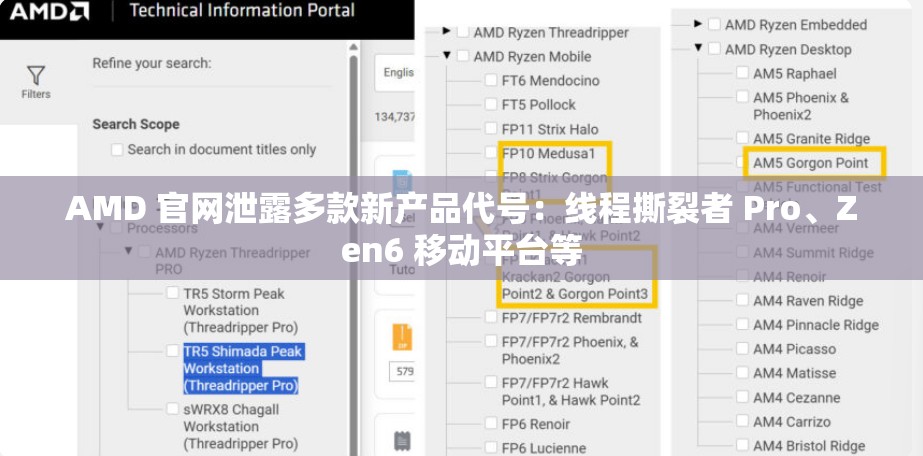Tick the AMD Ryzen Threadripper checkbox
Image resolution: width=923 pixels, height=456 pixels.
pyautogui.click(x=463, y=32)
